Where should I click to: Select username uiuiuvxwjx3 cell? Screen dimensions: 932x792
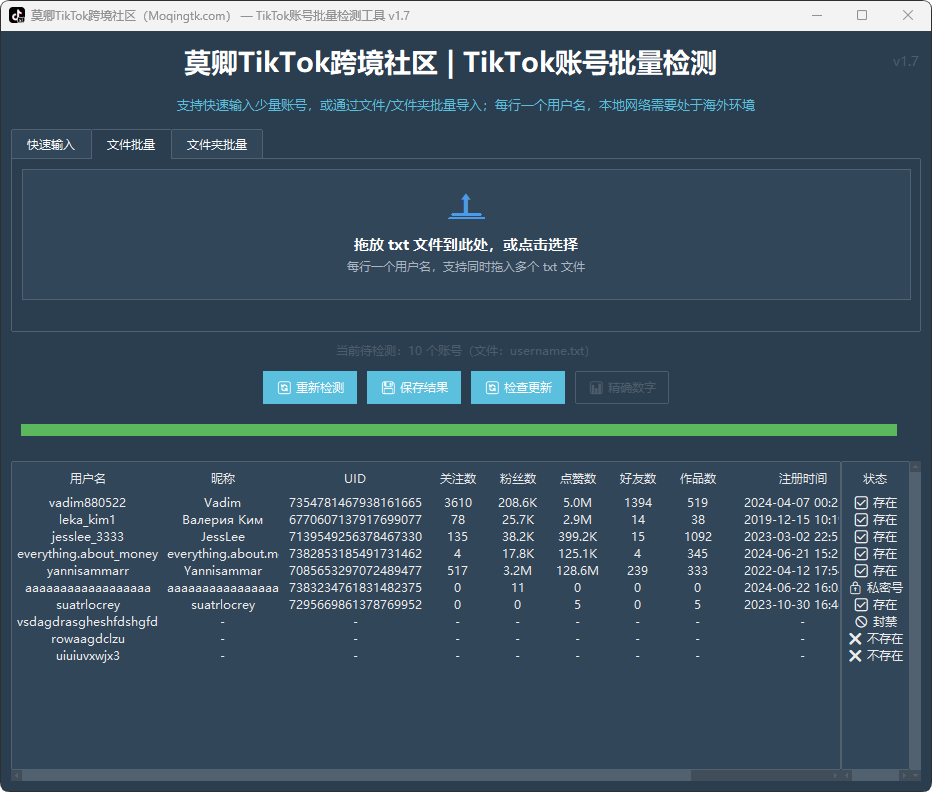point(87,656)
